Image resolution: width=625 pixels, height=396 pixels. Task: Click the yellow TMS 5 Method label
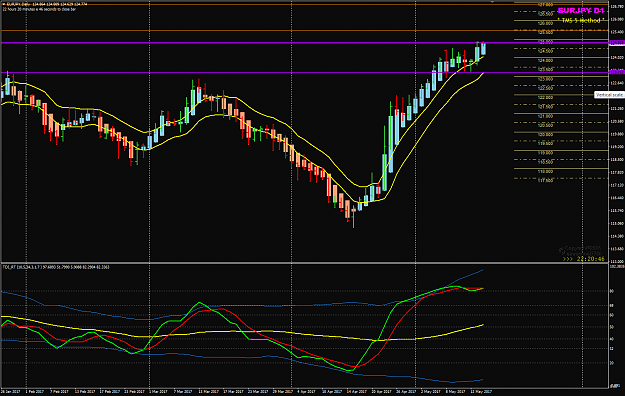(x=581, y=20)
